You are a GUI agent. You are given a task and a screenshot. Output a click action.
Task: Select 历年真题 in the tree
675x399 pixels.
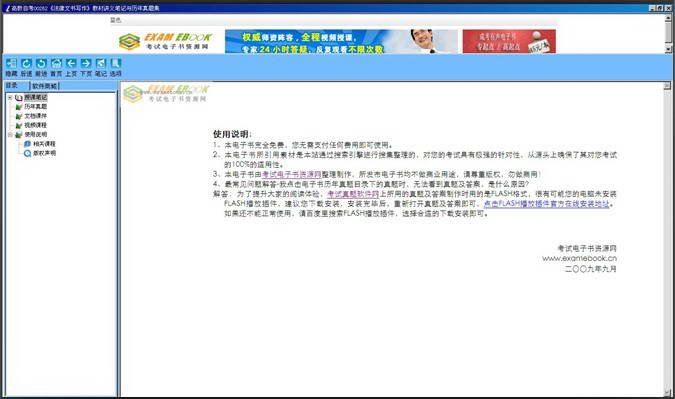[x=36, y=107]
